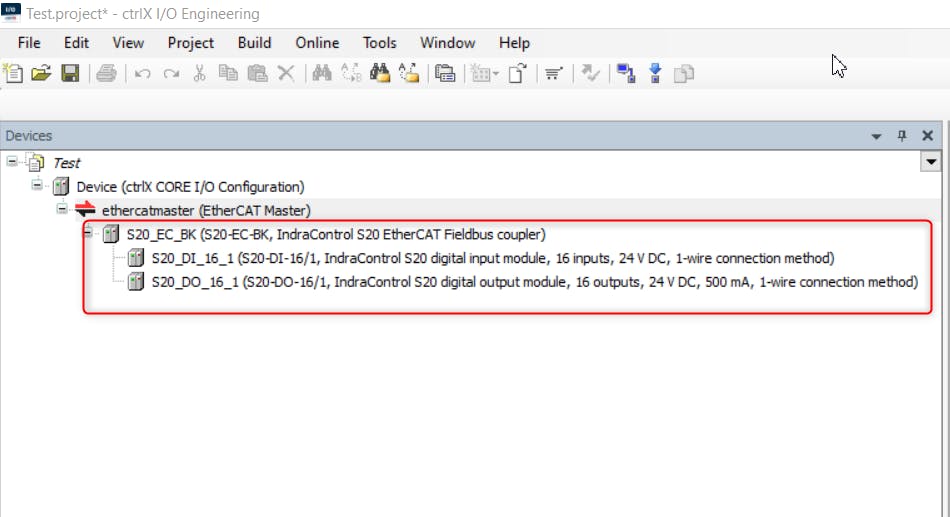950x517 pixels.
Task: Open the Devices panel options arrow
Action: (876, 136)
